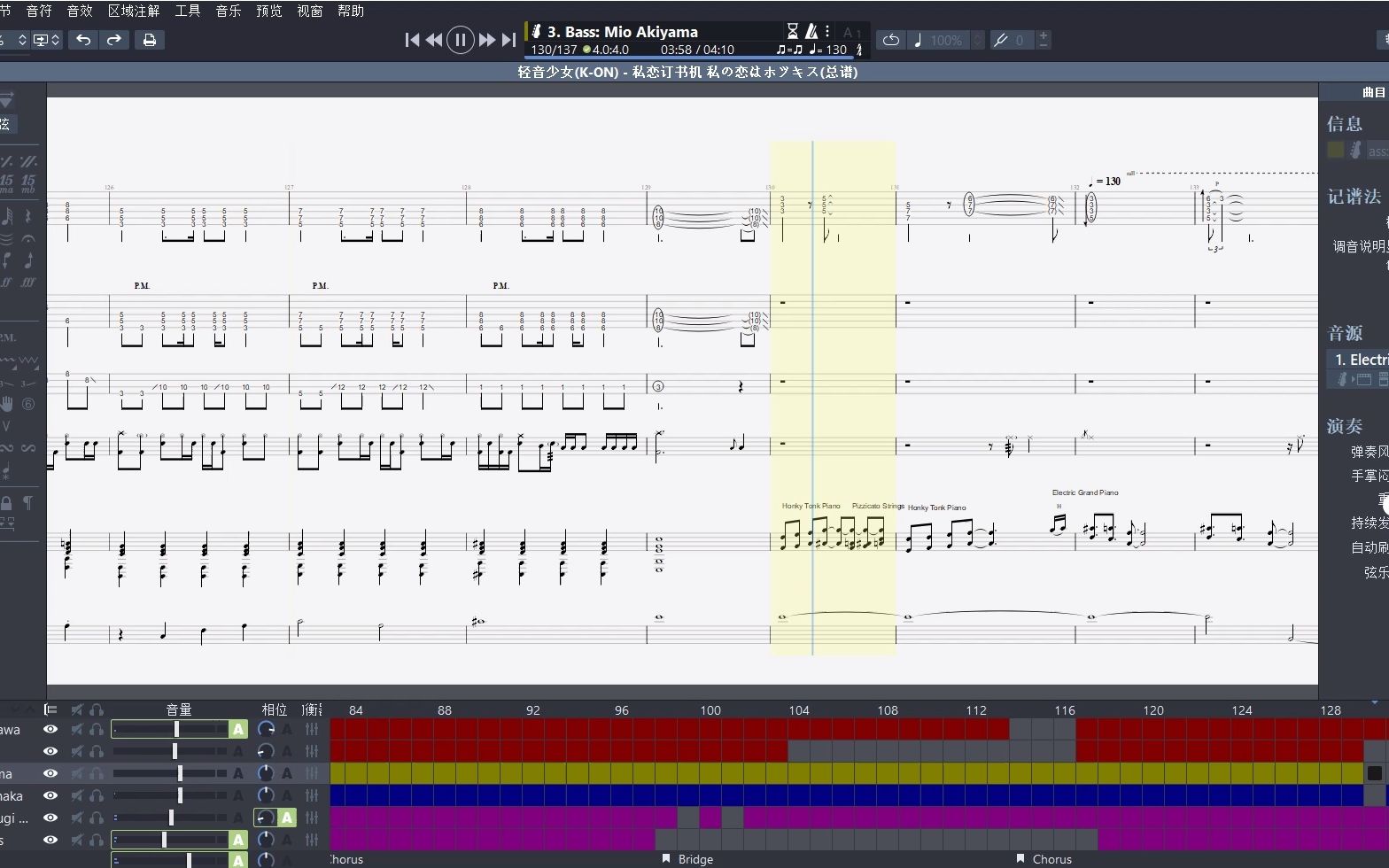Open the three-dot options in the LCD display
This screenshot has width=1389, height=868.
coord(827,32)
